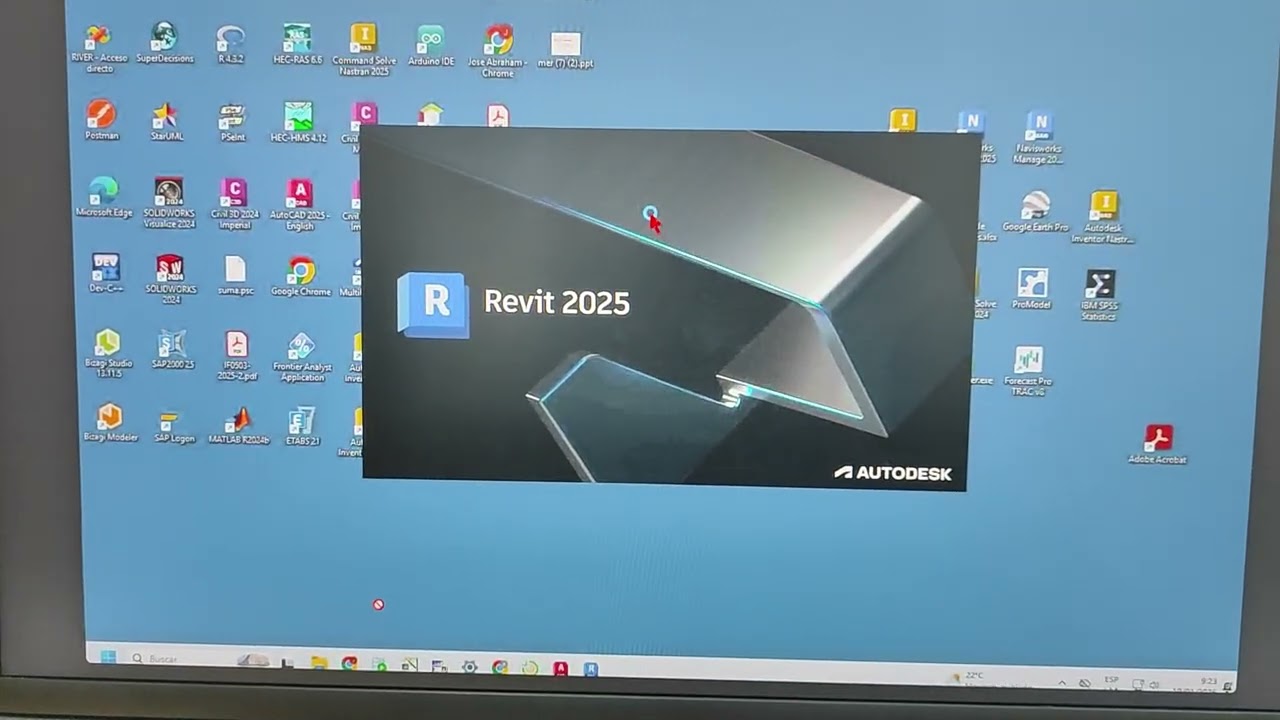Show hidden system tray icons

point(1062,682)
